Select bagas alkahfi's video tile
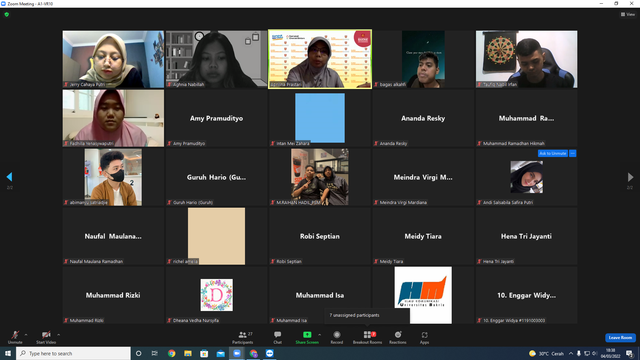 423,59
